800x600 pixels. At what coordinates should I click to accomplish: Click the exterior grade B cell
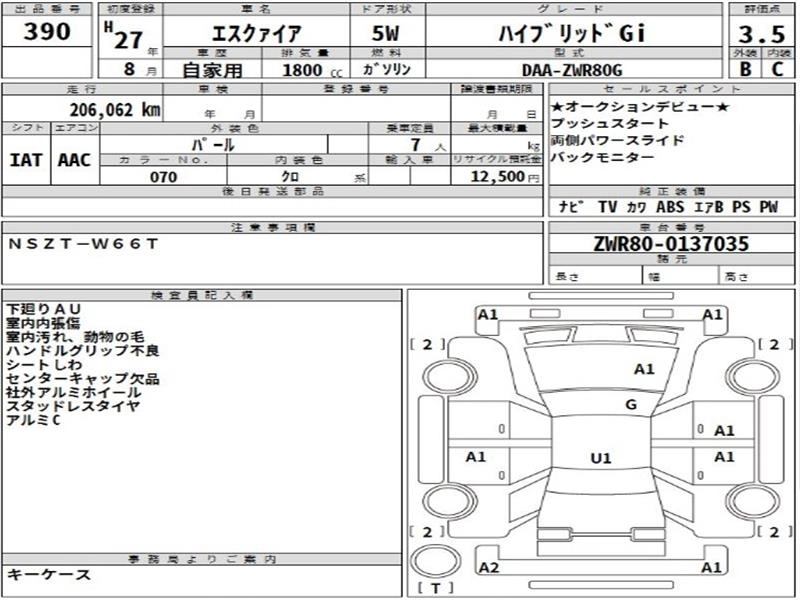745,68
